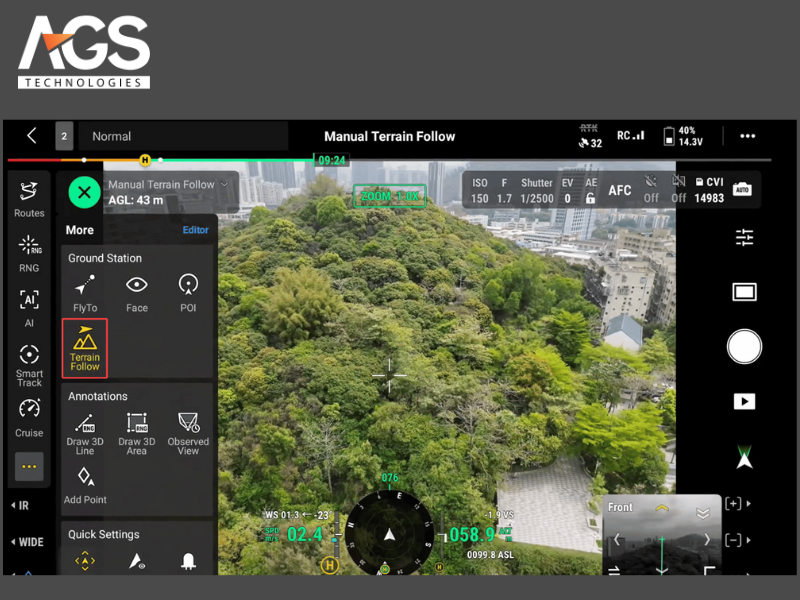800x600 pixels.
Task: Click the Editor link in More panel
Action: point(195,230)
